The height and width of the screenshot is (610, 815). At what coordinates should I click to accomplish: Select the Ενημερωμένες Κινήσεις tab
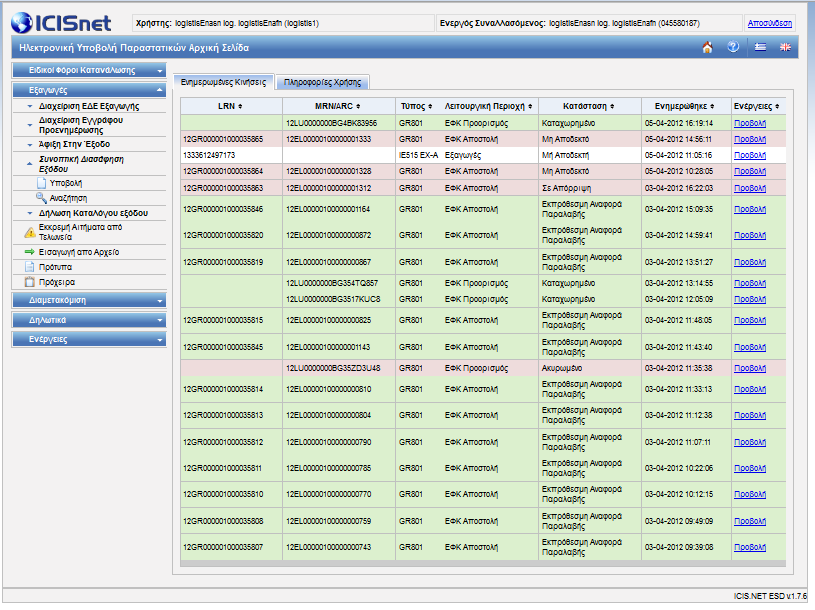(x=224, y=82)
